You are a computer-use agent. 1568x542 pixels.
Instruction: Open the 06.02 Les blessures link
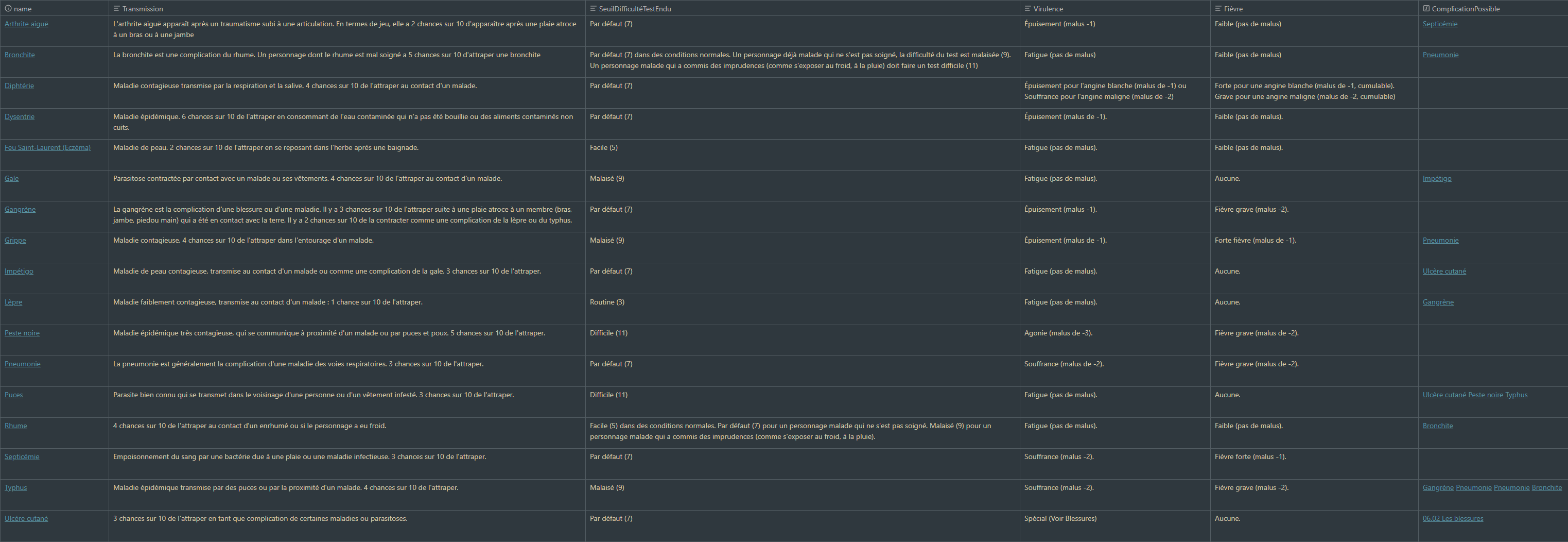point(1452,519)
